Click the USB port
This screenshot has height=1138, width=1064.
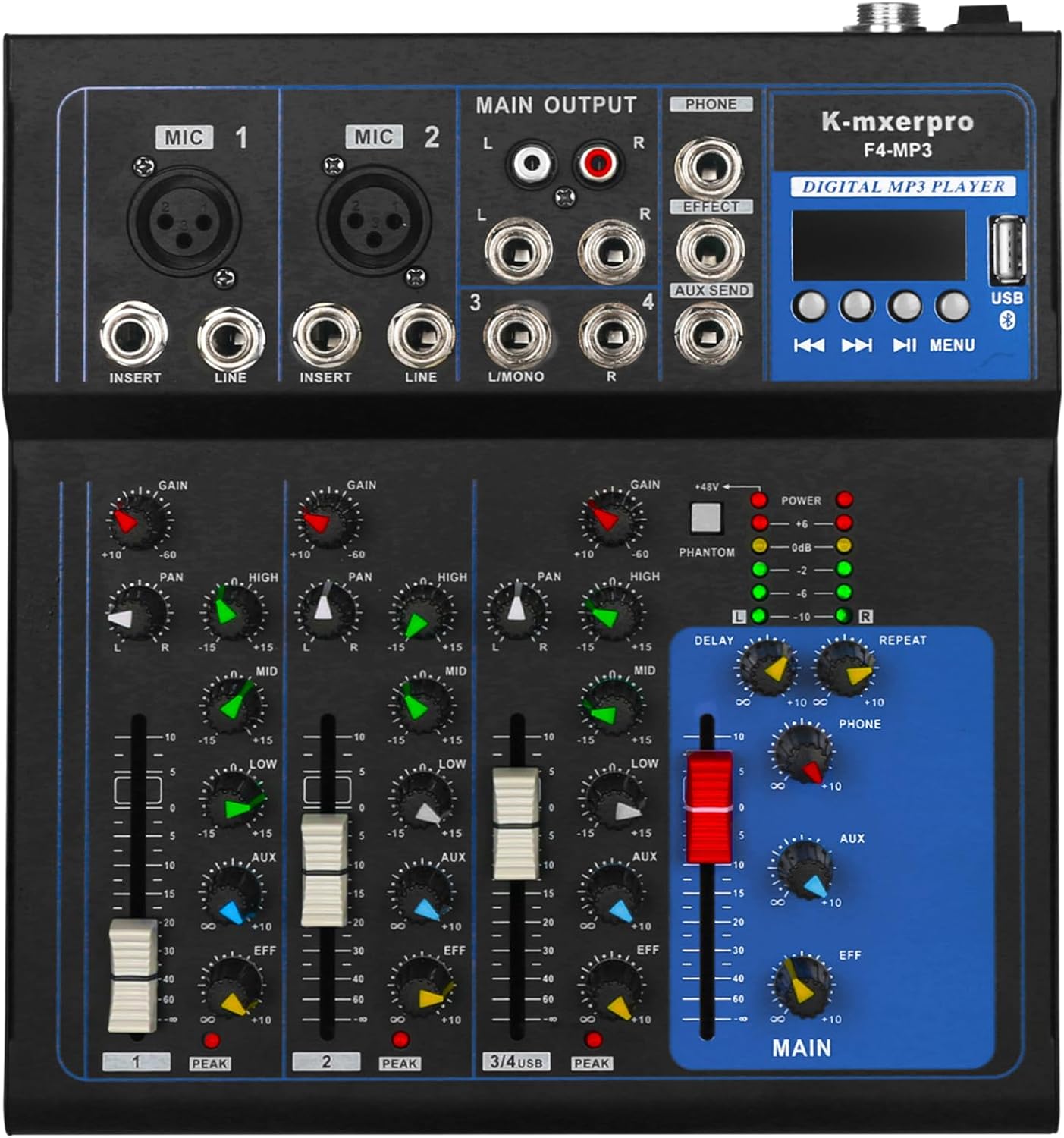tap(1007, 250)
